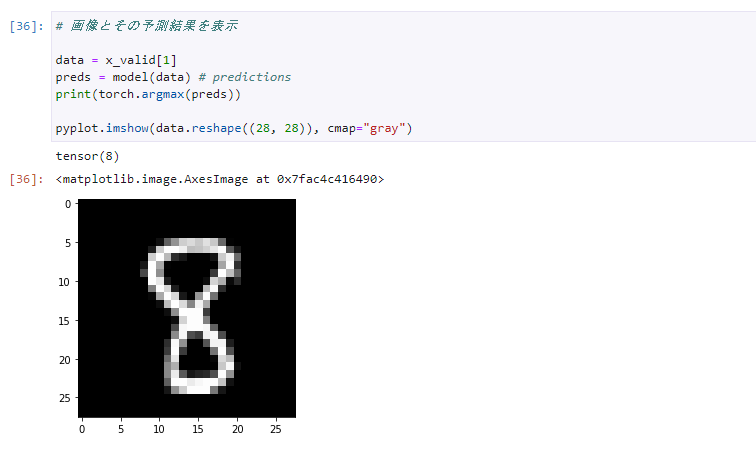
Task: Click the upper loop of the 8 digit
Action: (x=191, y=271)
